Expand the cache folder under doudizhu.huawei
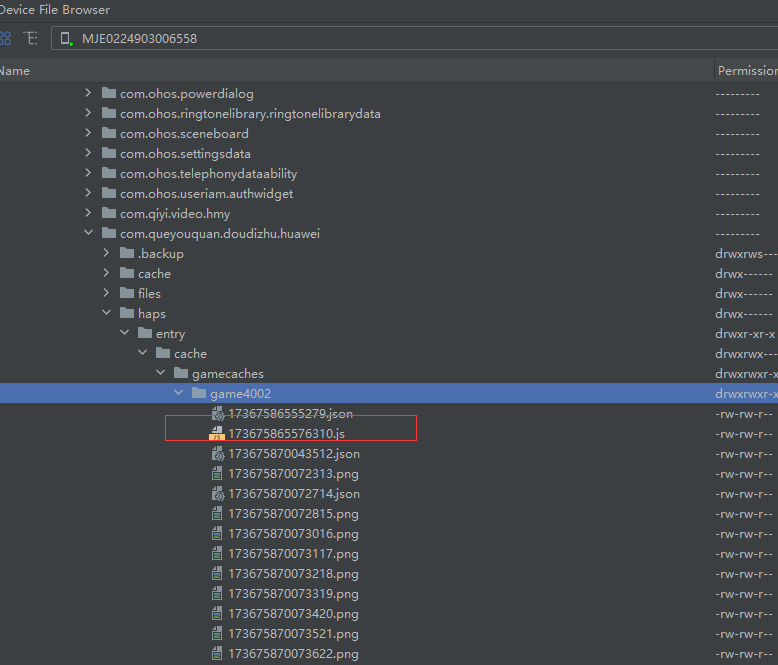The height and width of the screenshot is (665, 778). tap(106, 273)
